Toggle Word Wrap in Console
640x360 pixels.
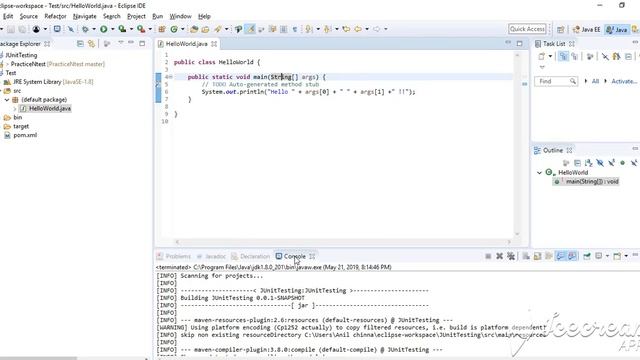pos(549,256)
